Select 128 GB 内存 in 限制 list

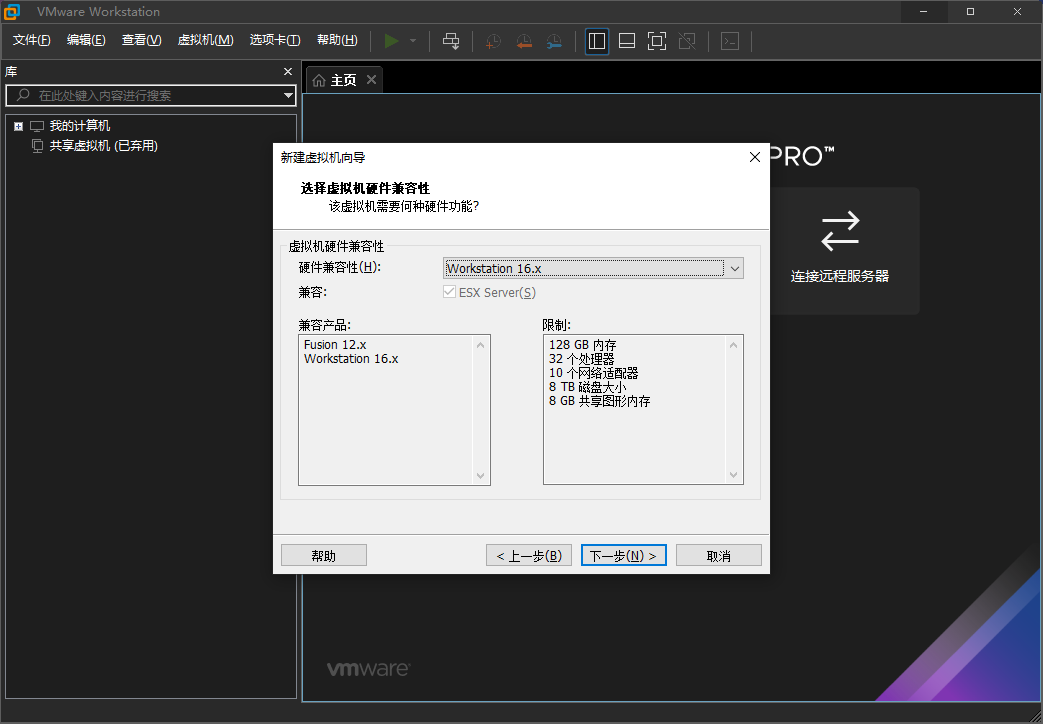[583, 345]
